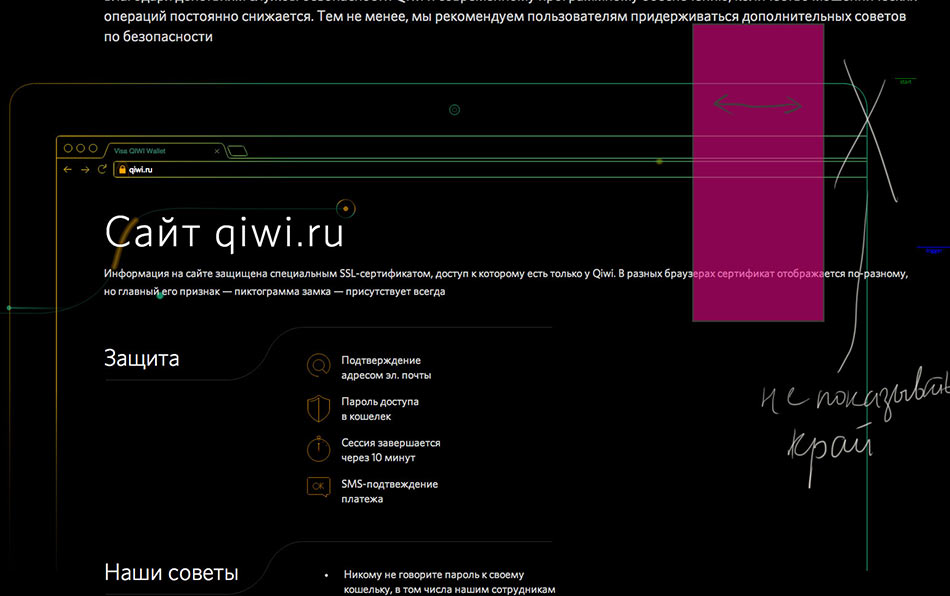Image resolution: width=950 pixels, height=596 pixels.
Task: Click the qiwi.ru address bar field
Action: click(x=400, y=170)
